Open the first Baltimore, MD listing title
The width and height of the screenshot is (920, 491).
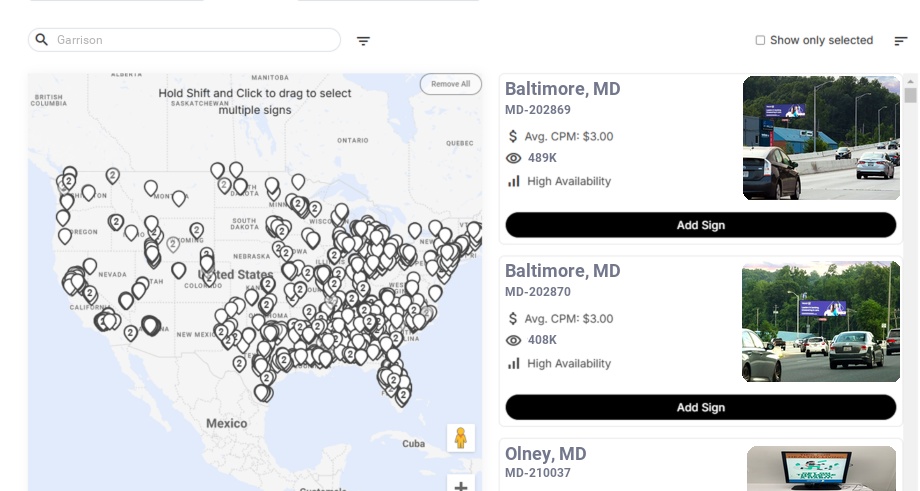click(x=563, y=89)
